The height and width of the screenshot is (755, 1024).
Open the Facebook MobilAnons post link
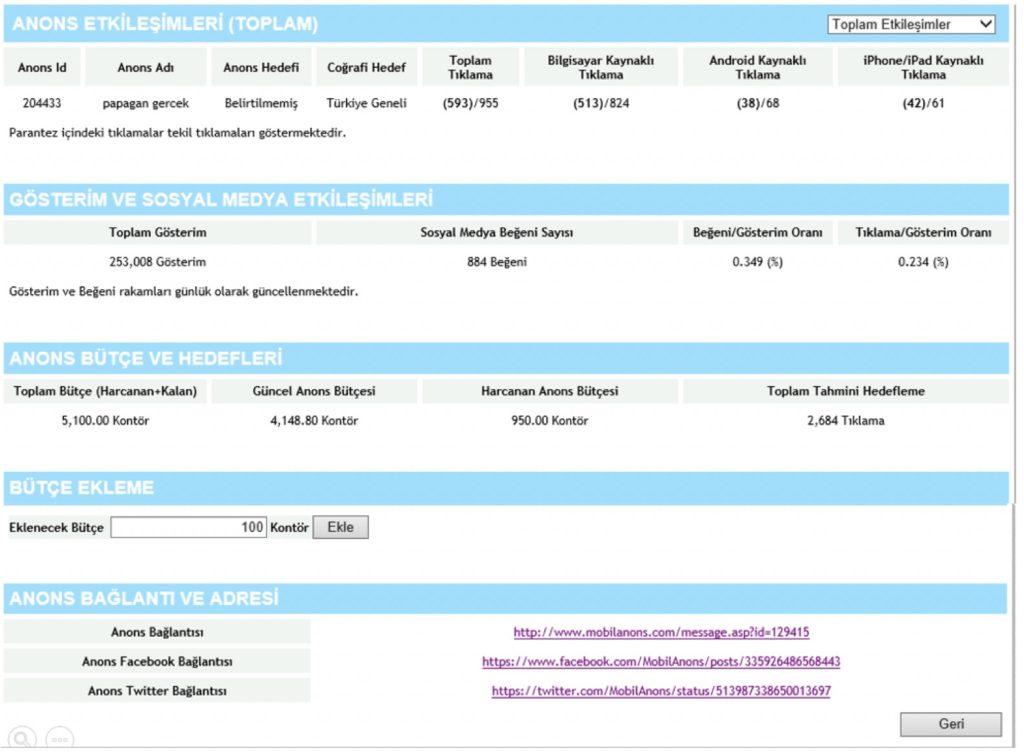(x=661, y=662)
